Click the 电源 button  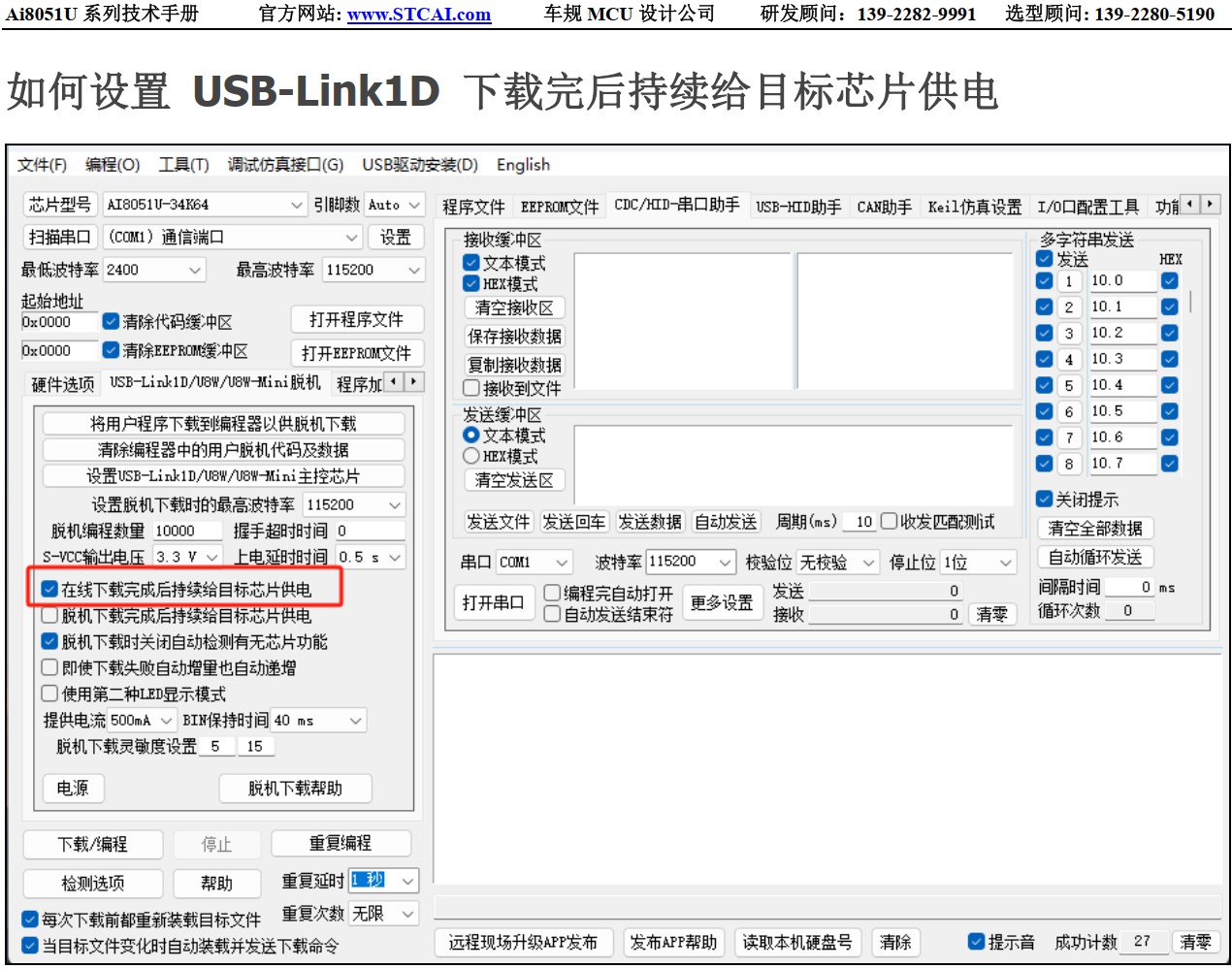tap(73, 788)
